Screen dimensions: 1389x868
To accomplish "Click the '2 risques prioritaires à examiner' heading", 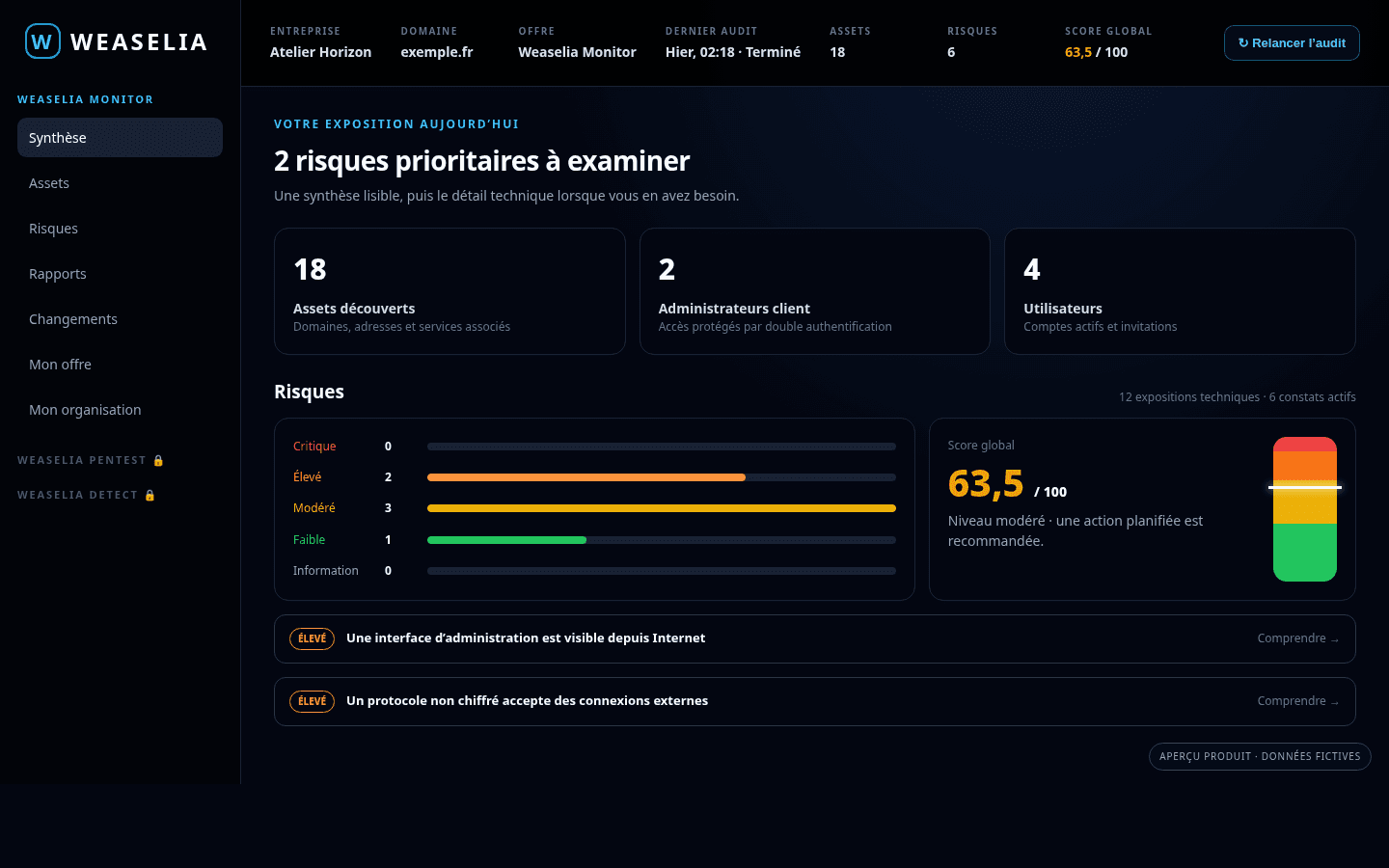I will coord(481,161).
